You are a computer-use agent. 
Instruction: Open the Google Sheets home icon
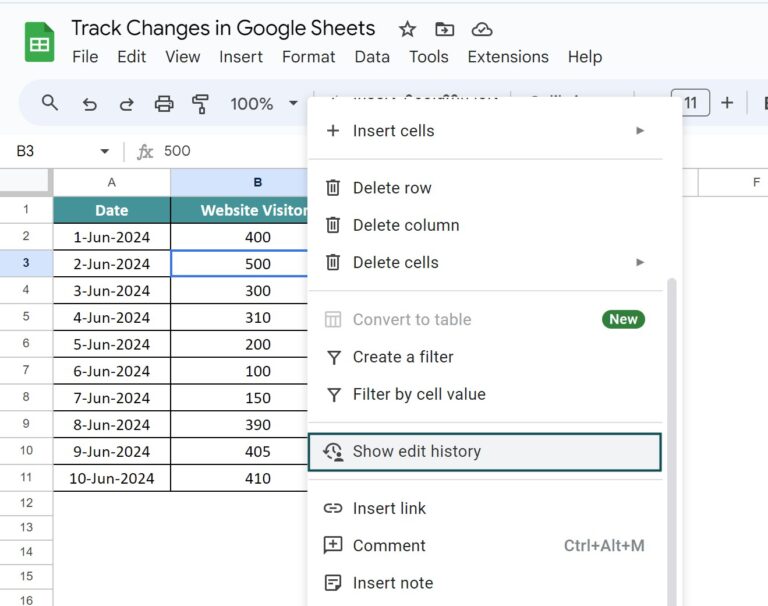39,42
